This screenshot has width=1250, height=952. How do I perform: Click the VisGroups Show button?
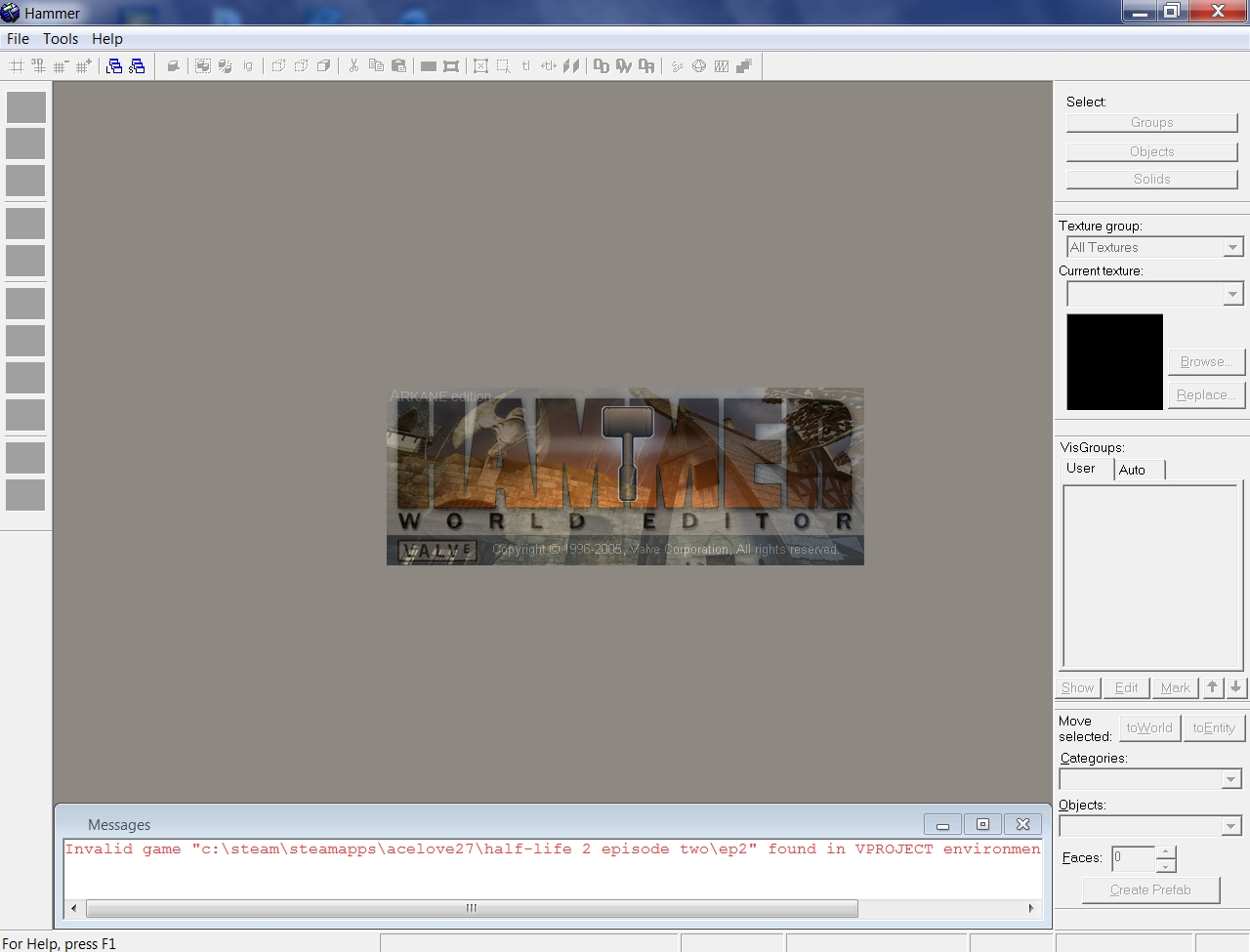[1078, 687]
